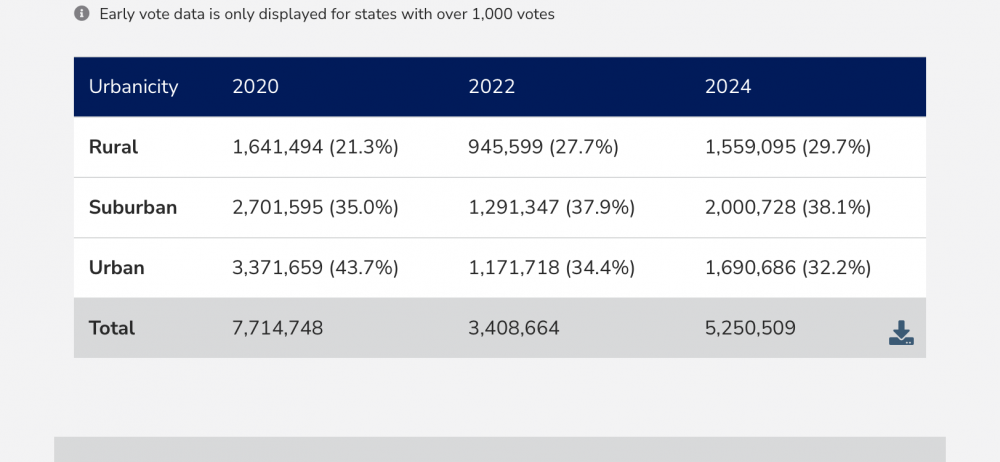Select the 2020 column header
The width and height of the screenshot is (1000, 462).
pos(255,87)
